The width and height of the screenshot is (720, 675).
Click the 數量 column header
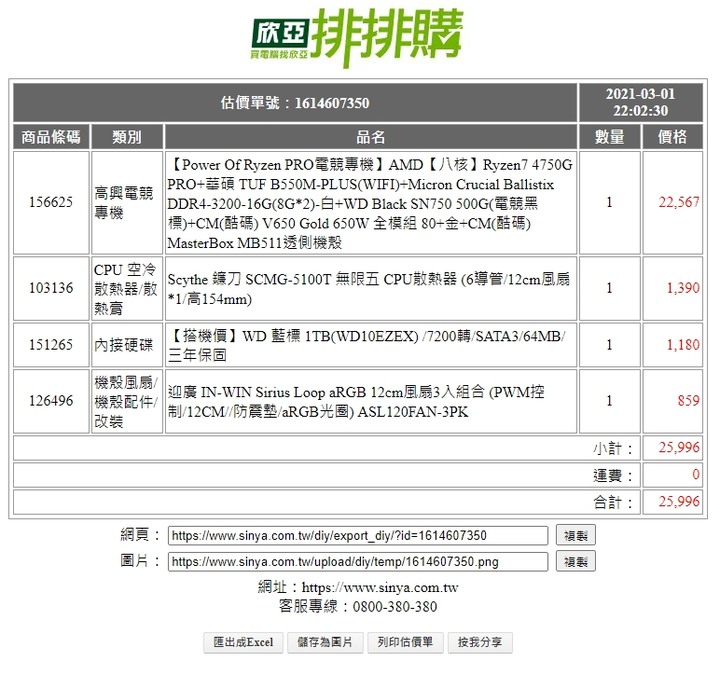pos(609,137)
